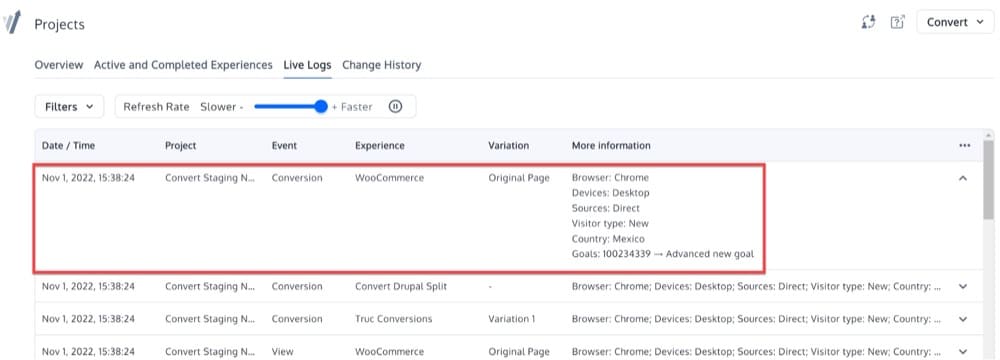Click the Sources: Direct line
This screenshot has height=360, width=1000.
click(606, 208)
